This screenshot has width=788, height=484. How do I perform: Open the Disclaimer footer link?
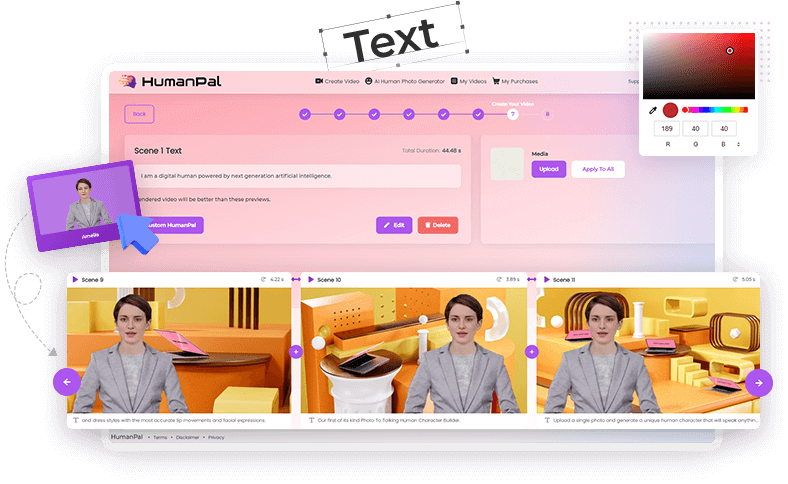point(187,437)
